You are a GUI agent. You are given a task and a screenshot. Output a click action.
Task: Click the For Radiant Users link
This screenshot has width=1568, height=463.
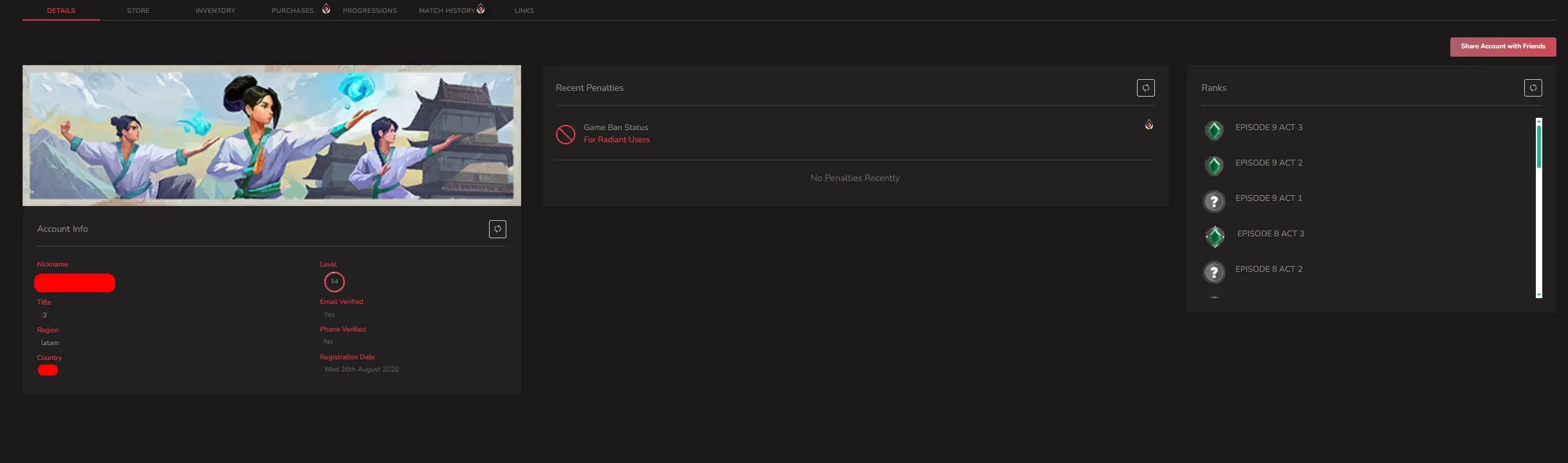tap(616, 140)
